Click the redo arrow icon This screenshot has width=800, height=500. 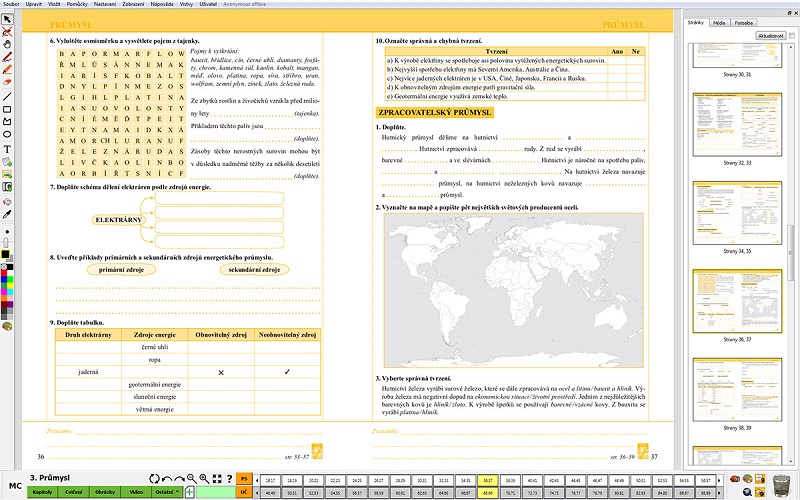point(179,479)
